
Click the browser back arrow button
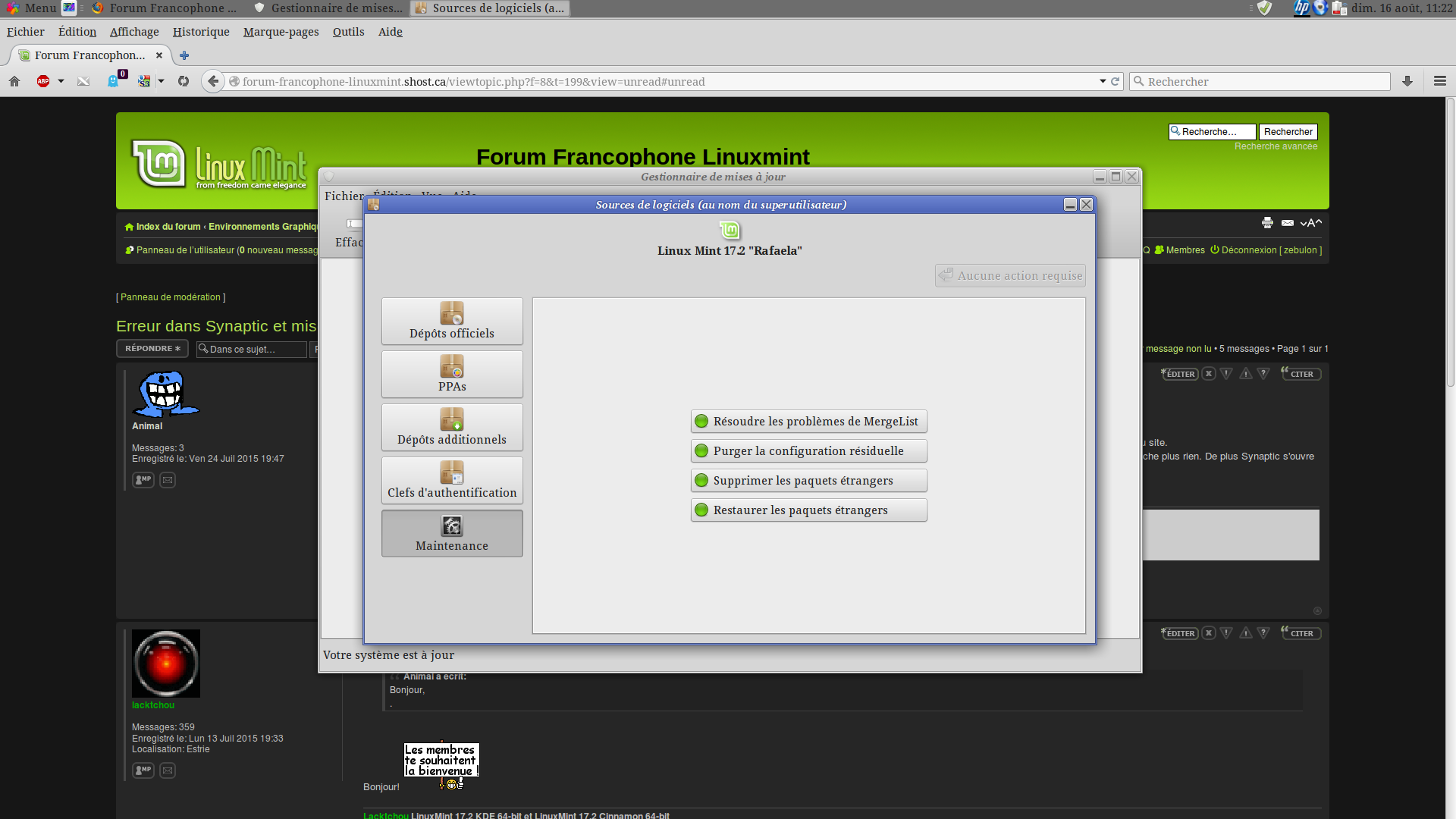click(213, 81)
